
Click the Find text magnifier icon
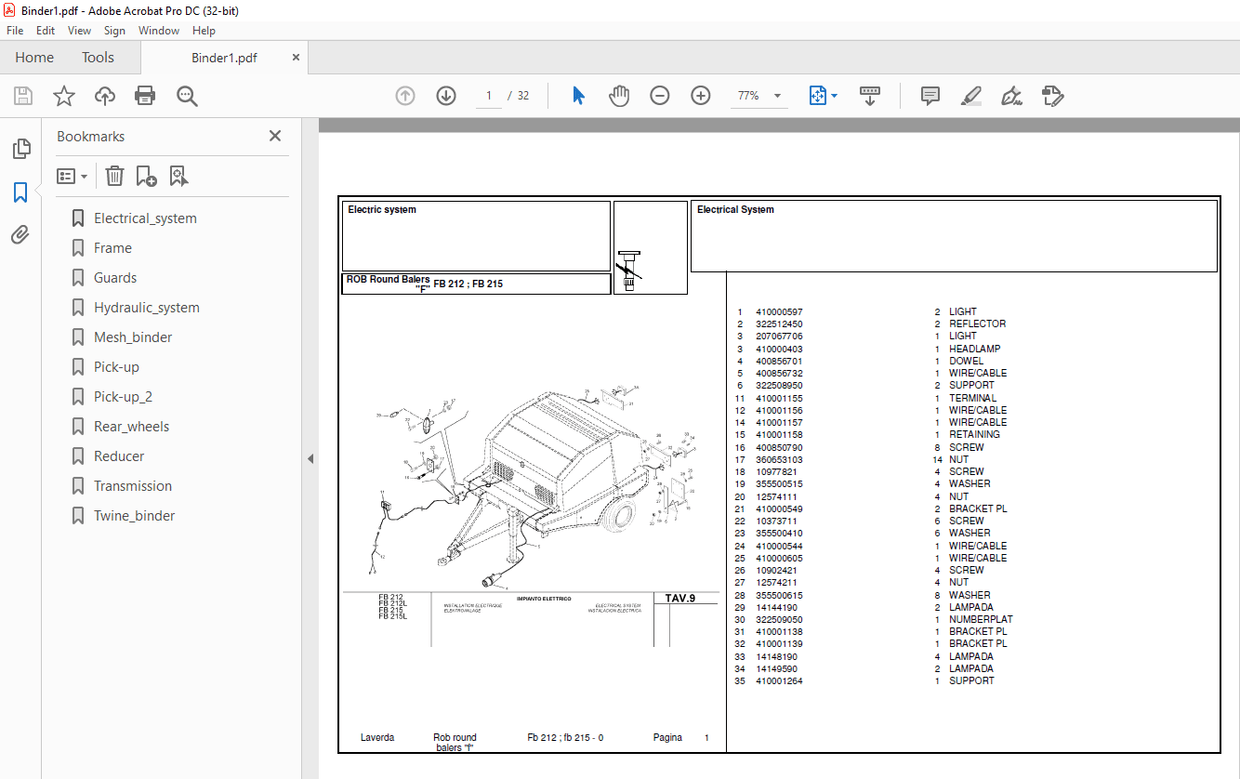point(185,96)
